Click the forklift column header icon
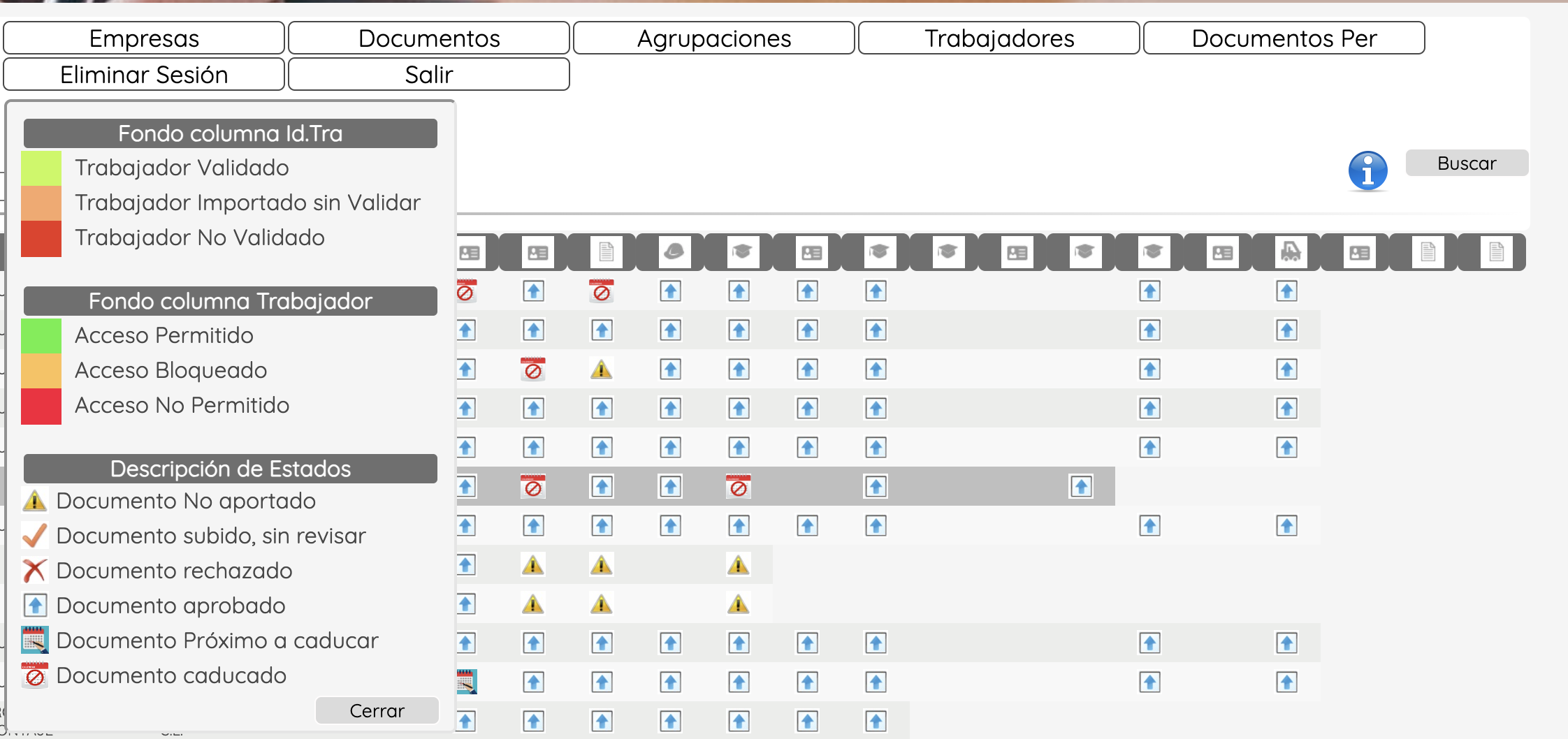Image resolution: width=1568 pixels, height=739 pixels. coord(1290,252)
